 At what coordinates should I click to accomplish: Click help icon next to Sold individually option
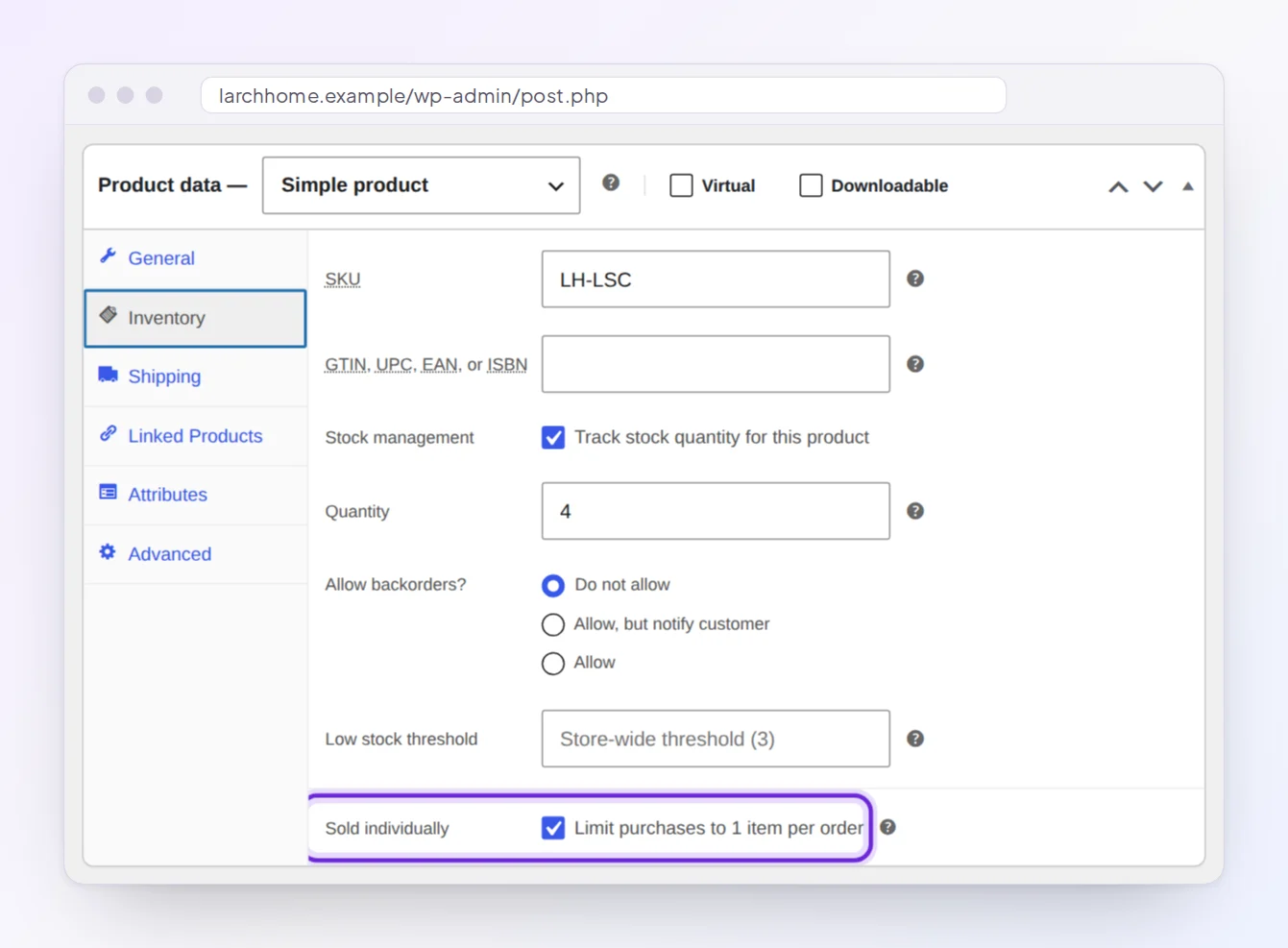(888, 827)
